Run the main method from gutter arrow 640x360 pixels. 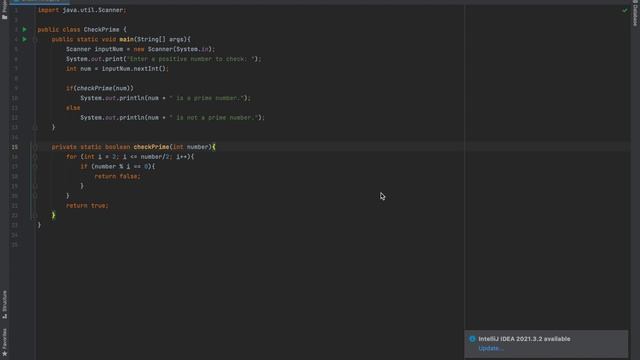pyautogui.click(x=24, y=39)
